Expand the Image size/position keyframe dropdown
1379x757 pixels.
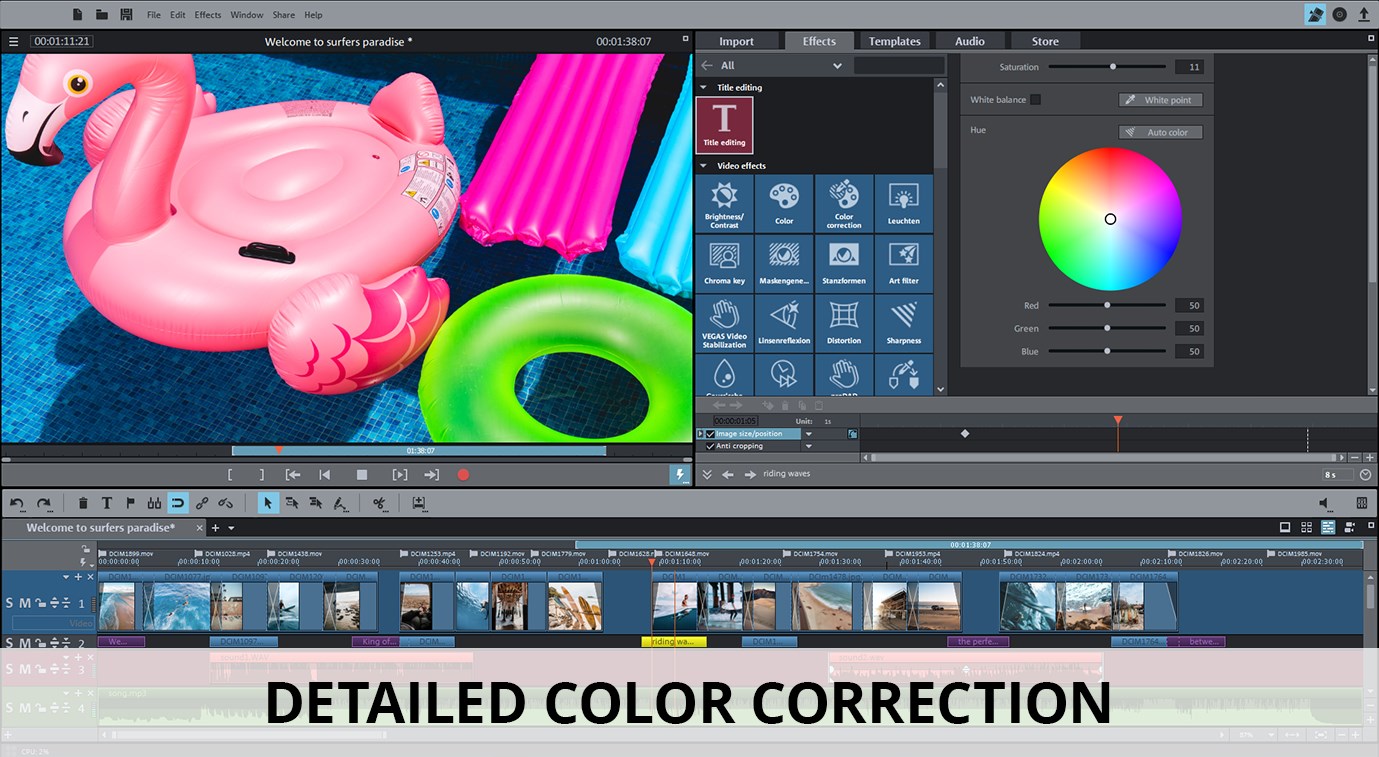[808, 434]
